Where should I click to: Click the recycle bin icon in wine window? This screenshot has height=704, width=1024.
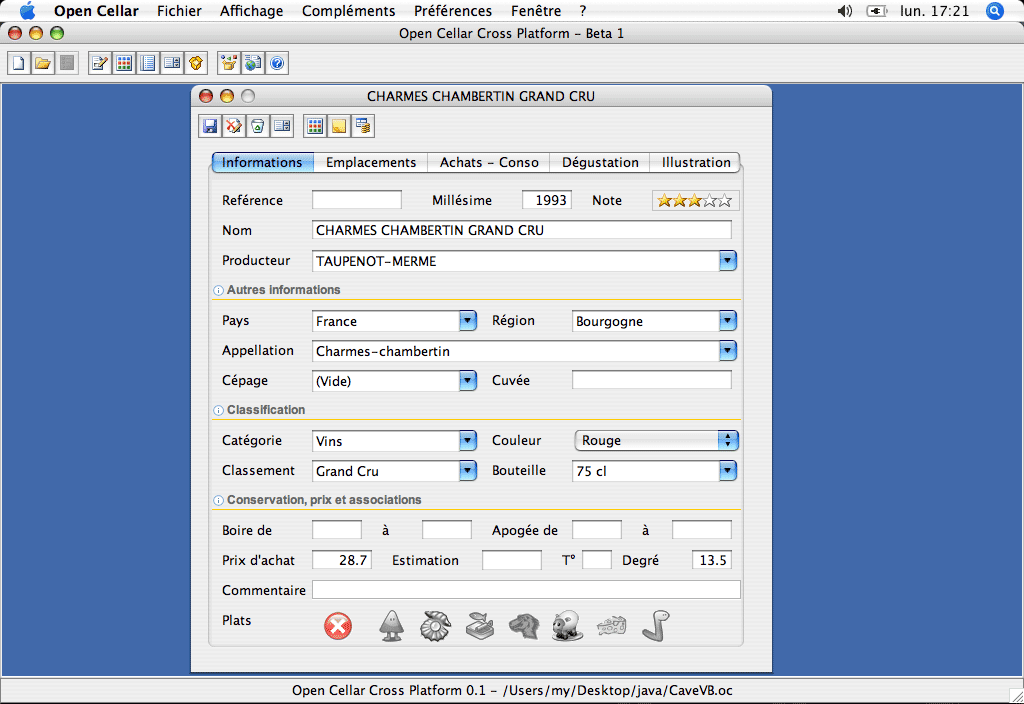click(258, 126)
